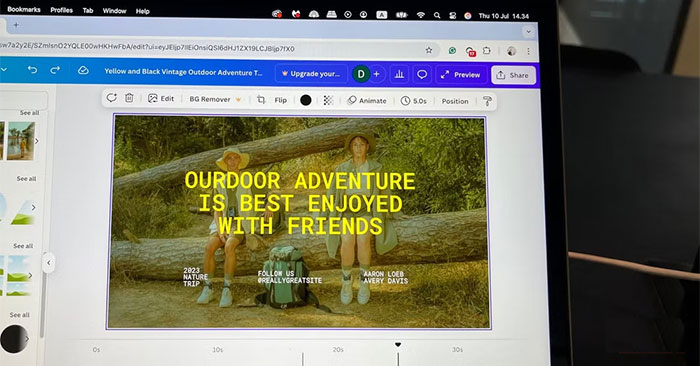Jump to 10s on the timeline ruler
The height and width of the screenshot is (366, 700).
click(x=217, y=349)
